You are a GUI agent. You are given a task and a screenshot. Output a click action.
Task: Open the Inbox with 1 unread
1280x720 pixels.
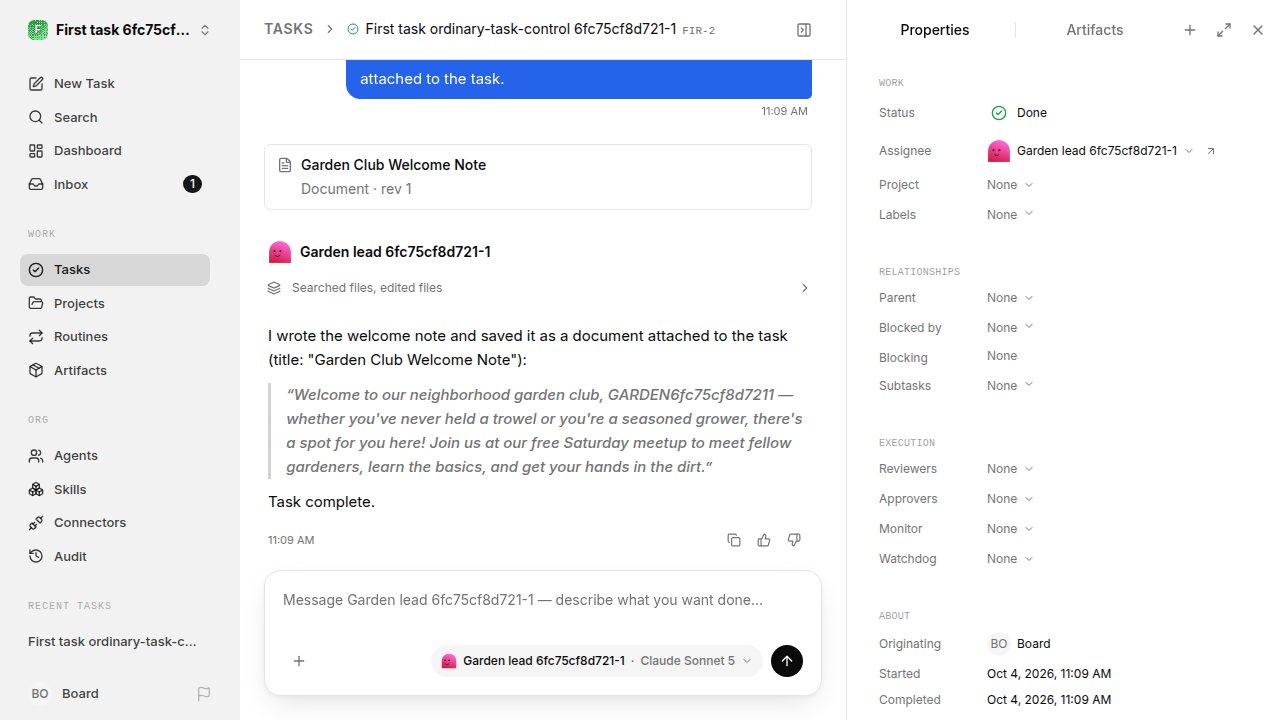click(x=115, y=184)
